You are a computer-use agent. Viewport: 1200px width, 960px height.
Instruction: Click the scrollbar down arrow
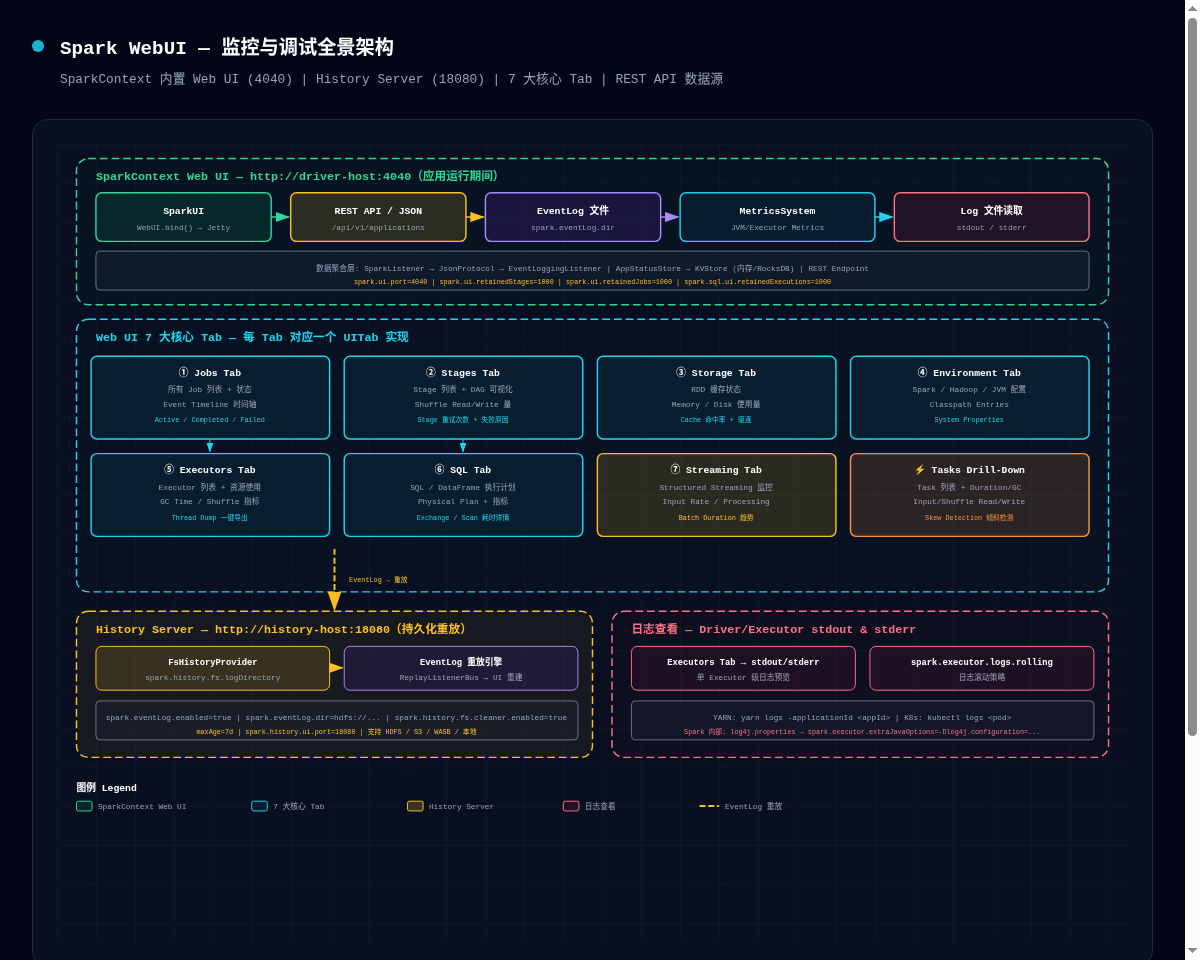click(1192, 951)
